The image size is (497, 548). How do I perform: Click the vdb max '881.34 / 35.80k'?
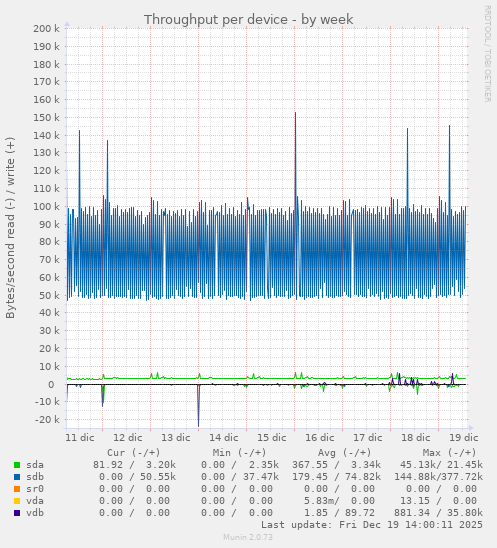pos(439,513)
